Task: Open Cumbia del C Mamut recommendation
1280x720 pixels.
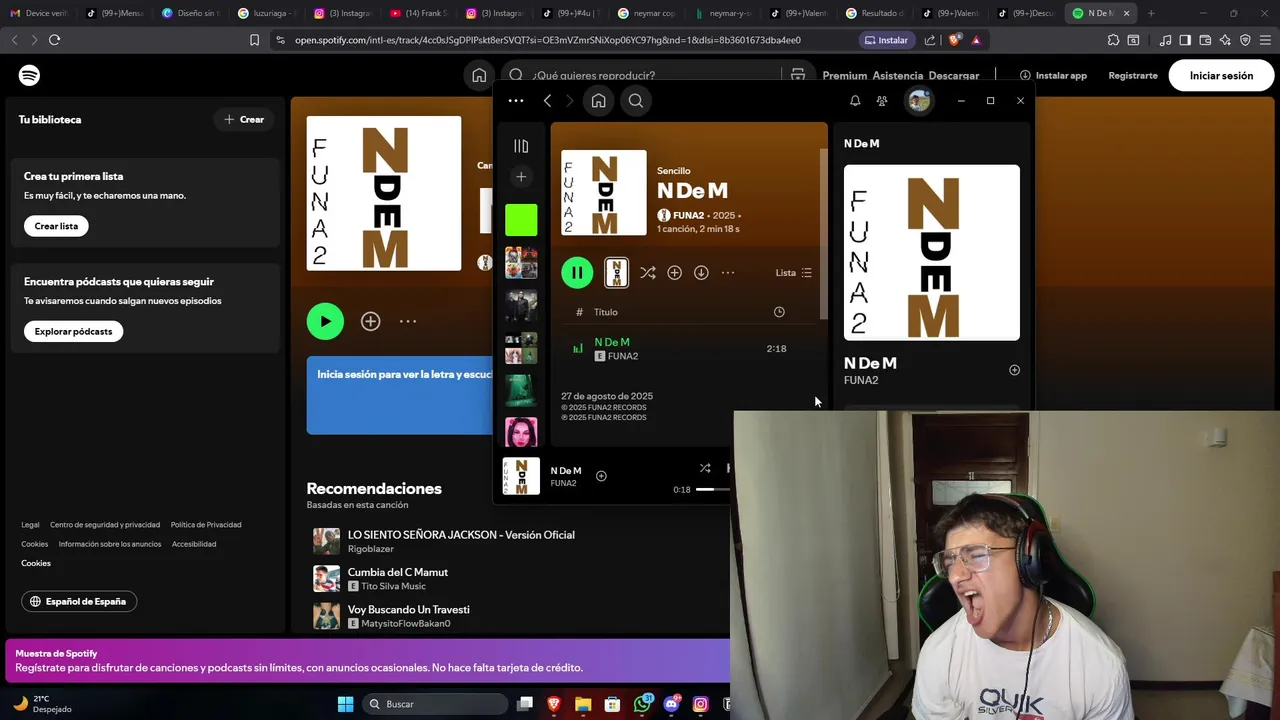Action: [x=398, y=572]
